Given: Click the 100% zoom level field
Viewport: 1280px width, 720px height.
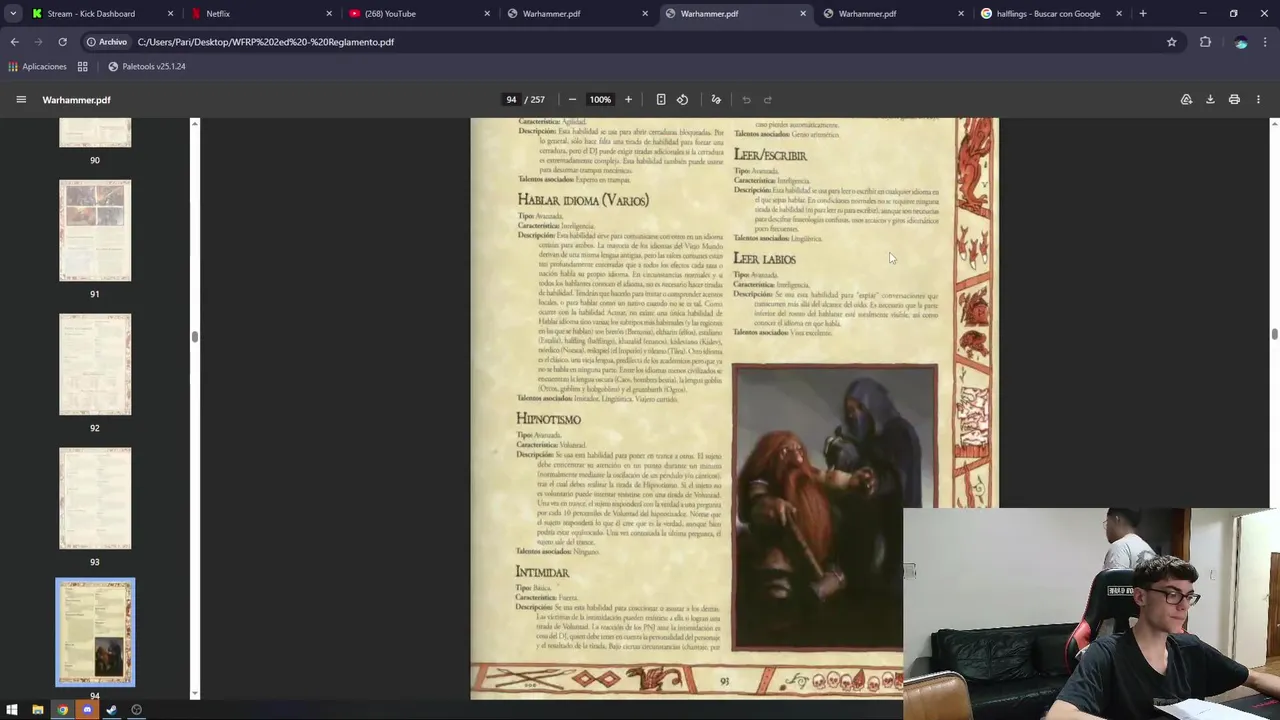Looking at the screenshot, I should click(600, 99).
